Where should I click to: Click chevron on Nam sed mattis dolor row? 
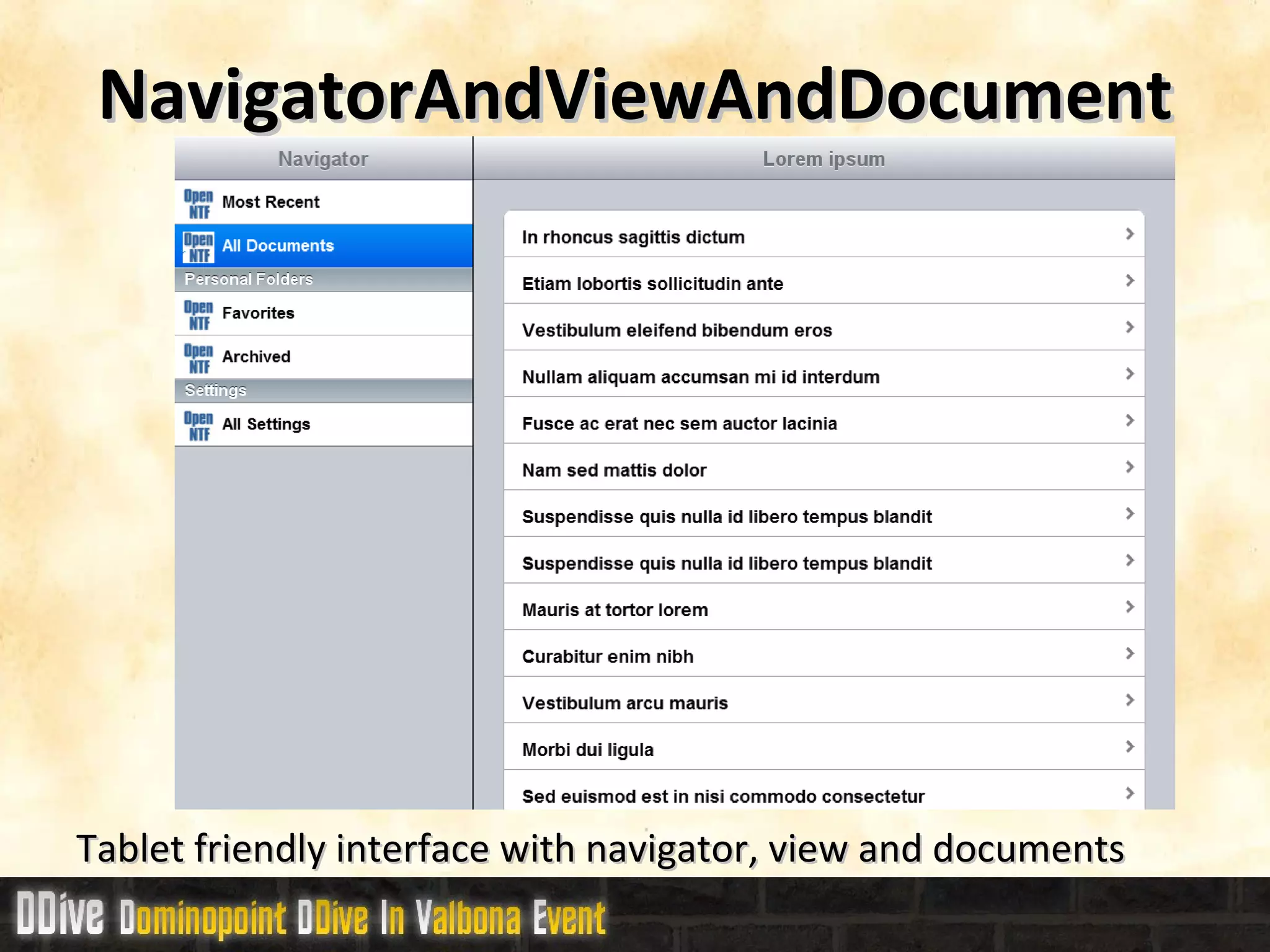[1130, 467]
